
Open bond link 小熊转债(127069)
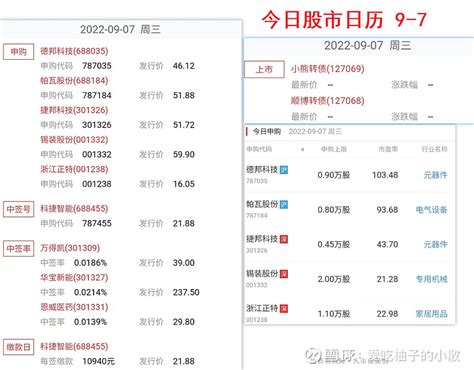[328, 69]
